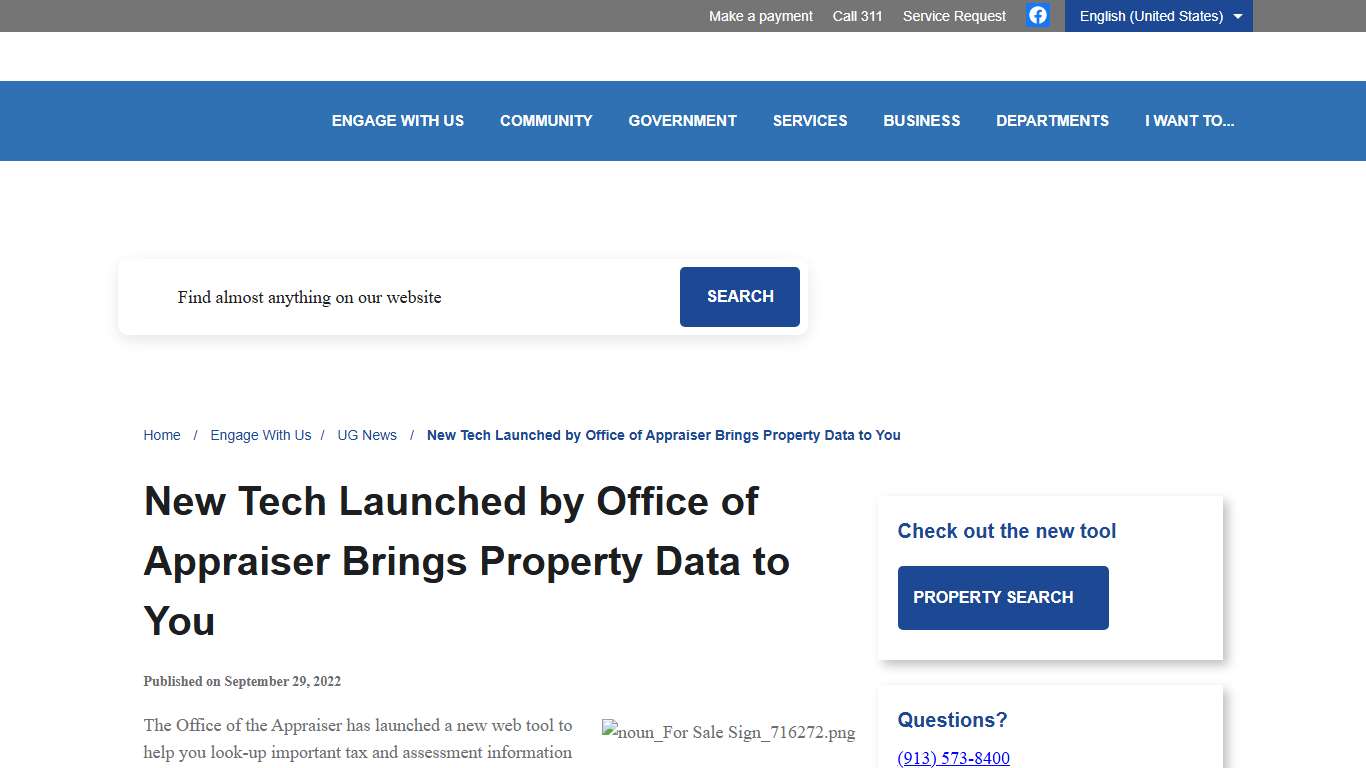Select the GOVERNMENT navigation item
Screen dimensions: 1366x768
(682, 120)
